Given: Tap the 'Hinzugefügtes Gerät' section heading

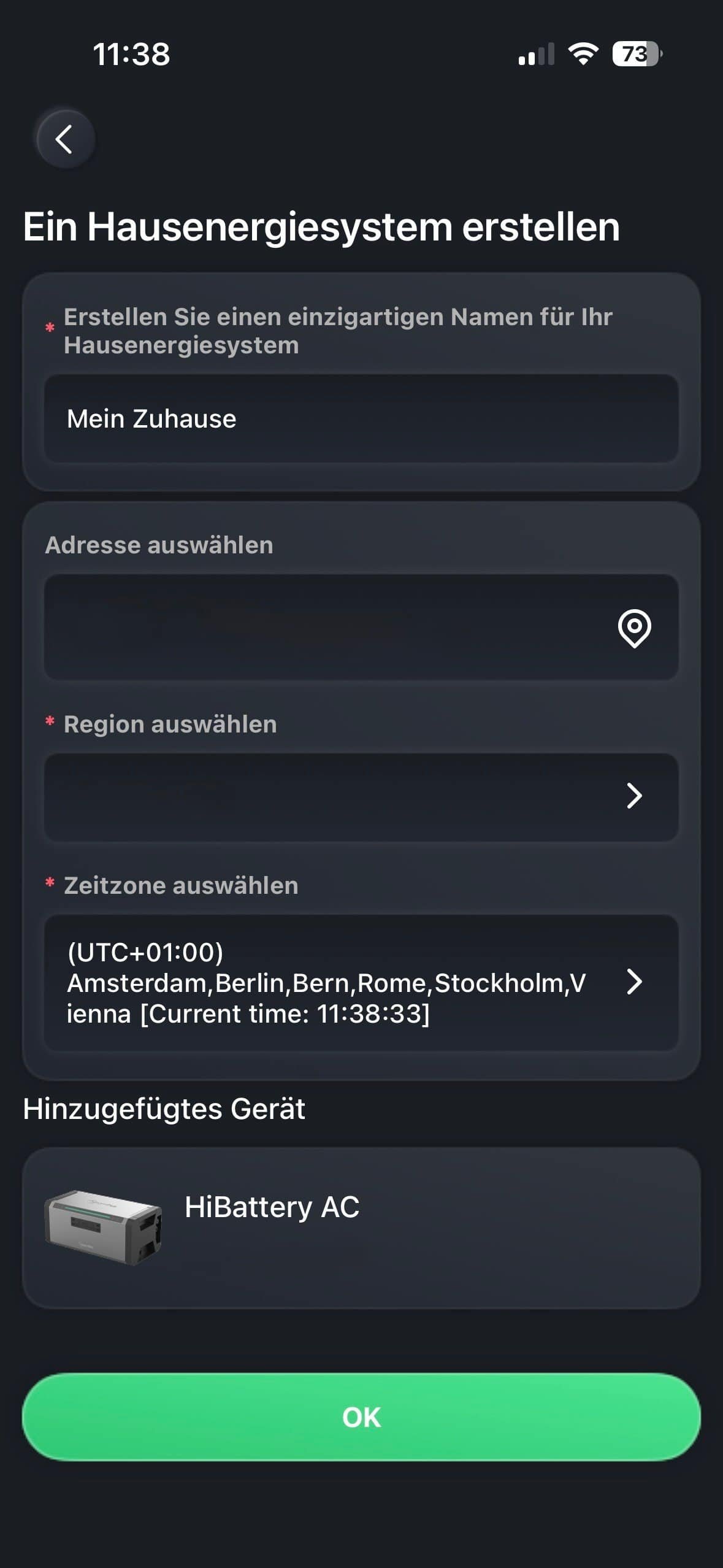Looking at the screenshot, I should (x=164, y=1109).
